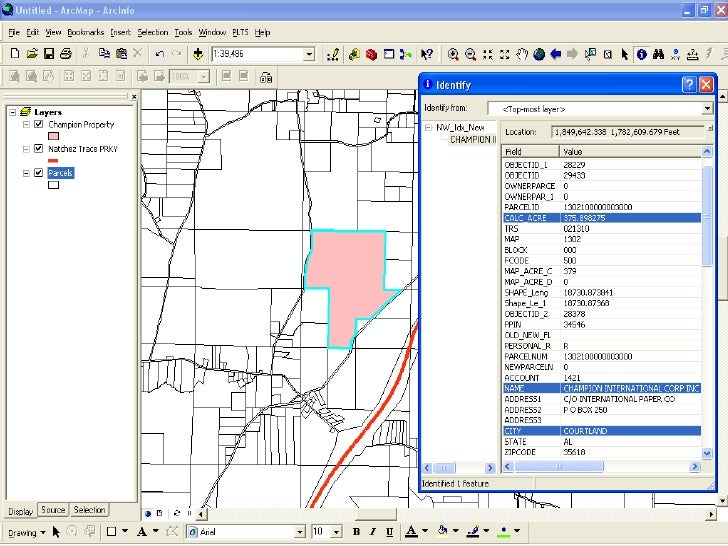
Task: Collapse the Layers data frame
Action: click(13, 112)
